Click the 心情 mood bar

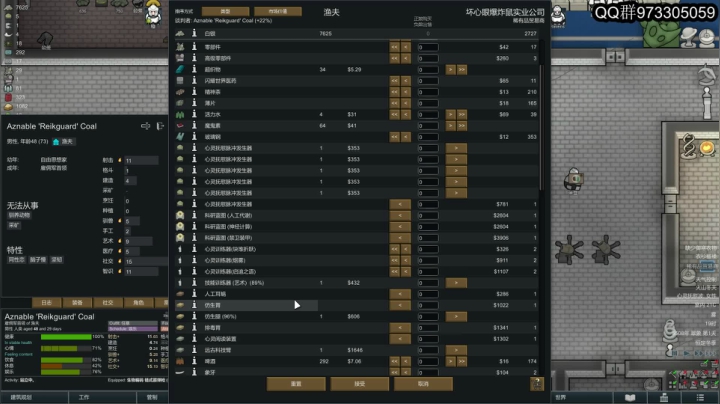66,348
